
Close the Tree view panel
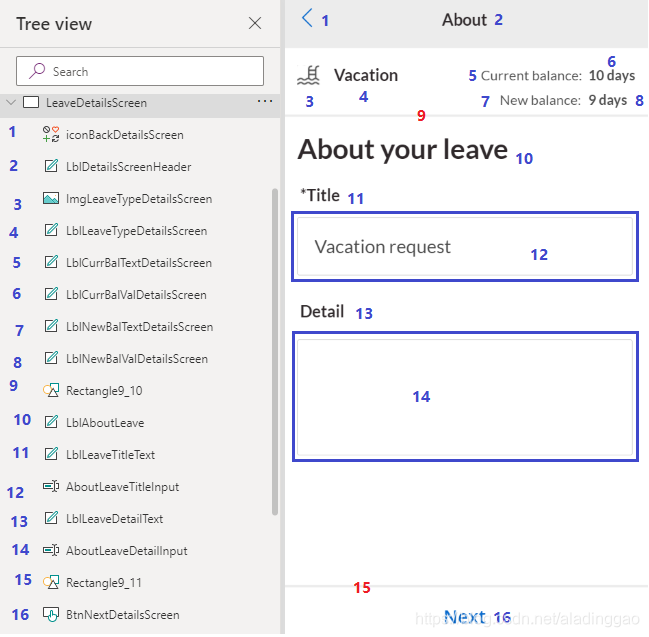tap(255, 23)
